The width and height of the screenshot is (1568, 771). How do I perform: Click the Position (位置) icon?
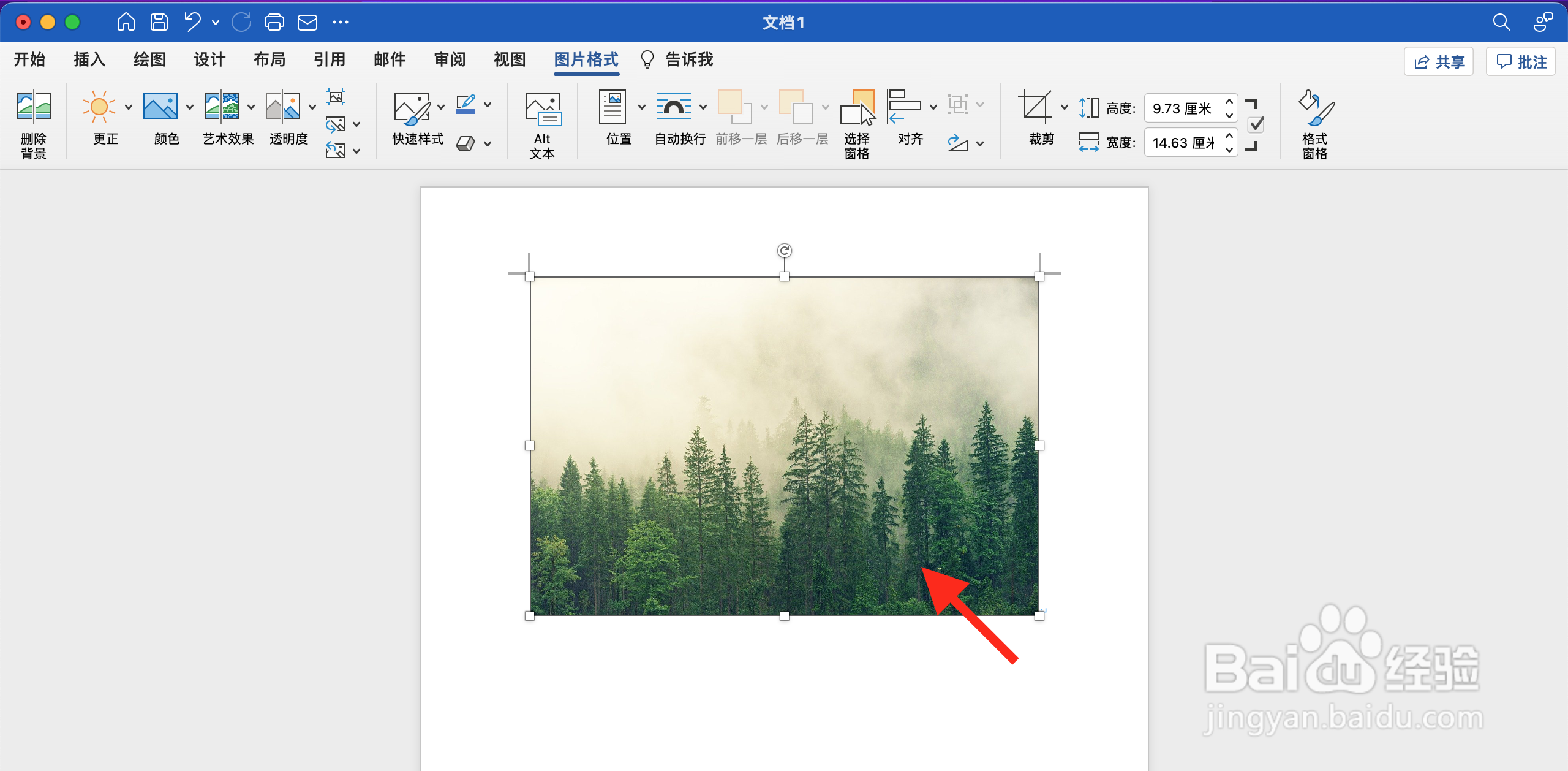tap(612, 107)
